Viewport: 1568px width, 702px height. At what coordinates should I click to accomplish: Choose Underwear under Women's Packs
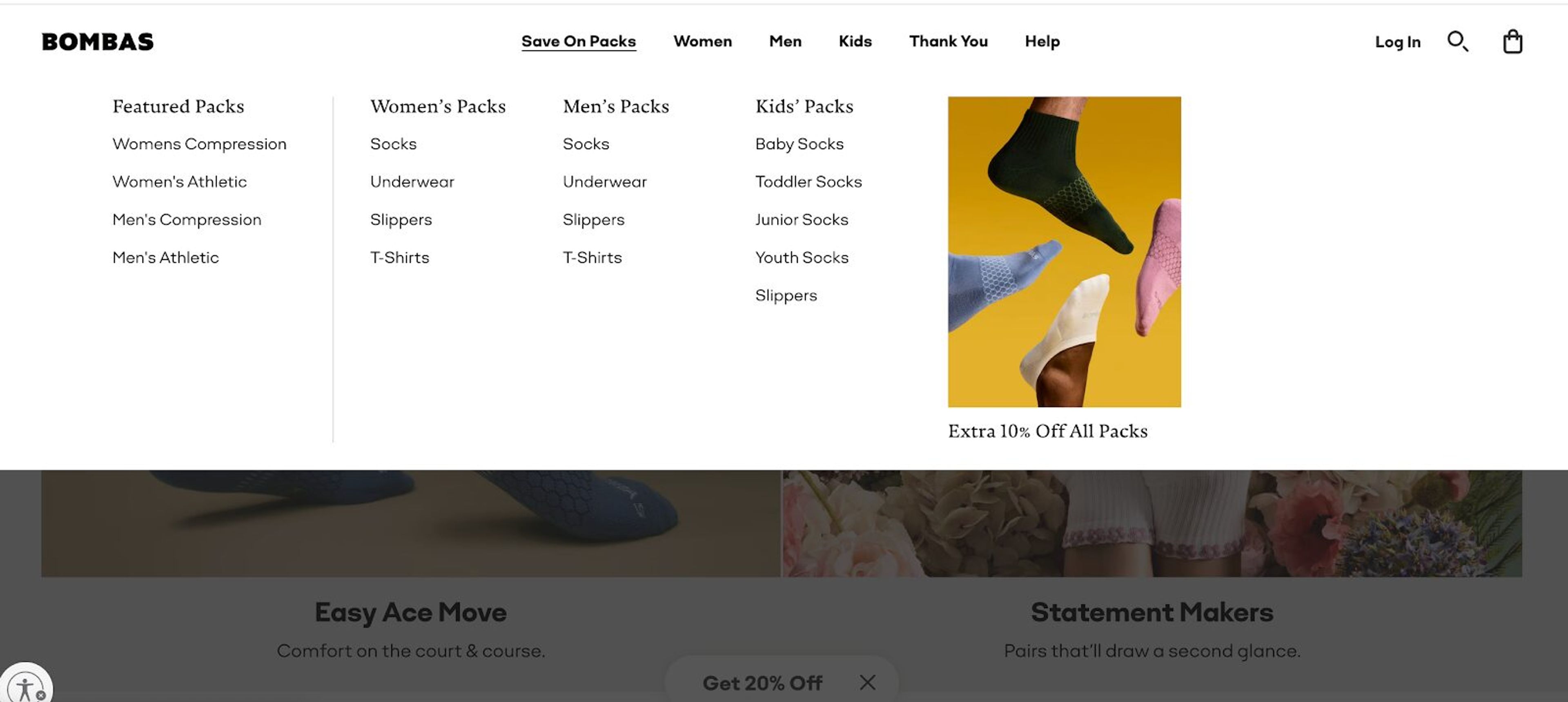pos(412,181)
